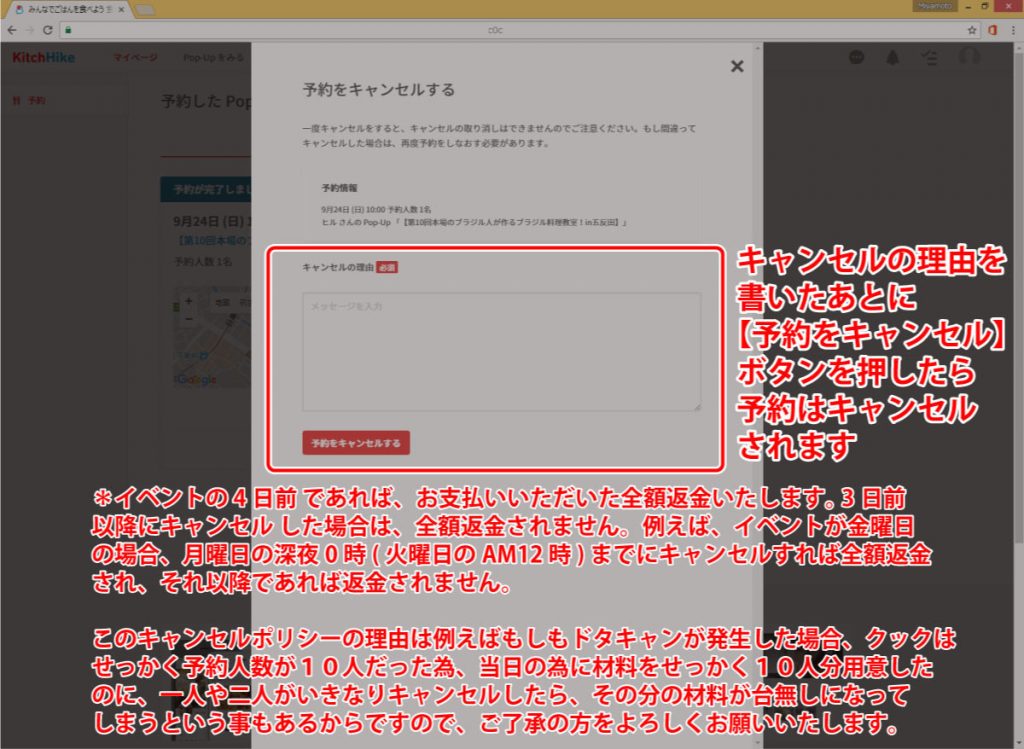
Task: Focus the メッセージを入力 cancellation reason textarea
Action: [502, 352]
